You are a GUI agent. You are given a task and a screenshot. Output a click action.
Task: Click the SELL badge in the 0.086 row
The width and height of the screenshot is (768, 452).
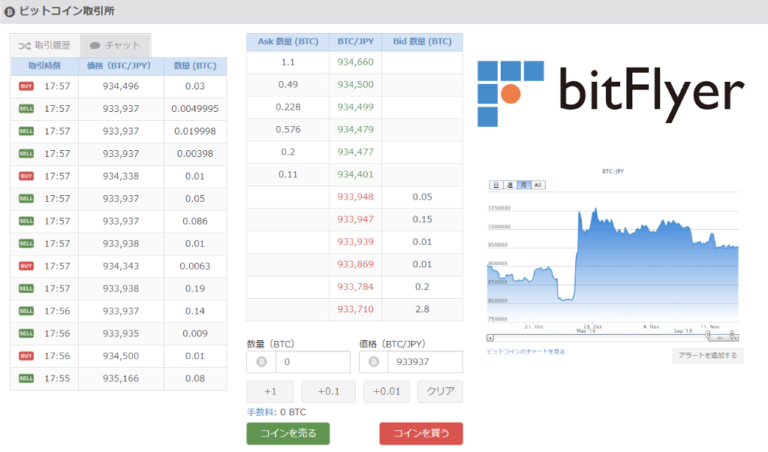[x=26, y=221]
